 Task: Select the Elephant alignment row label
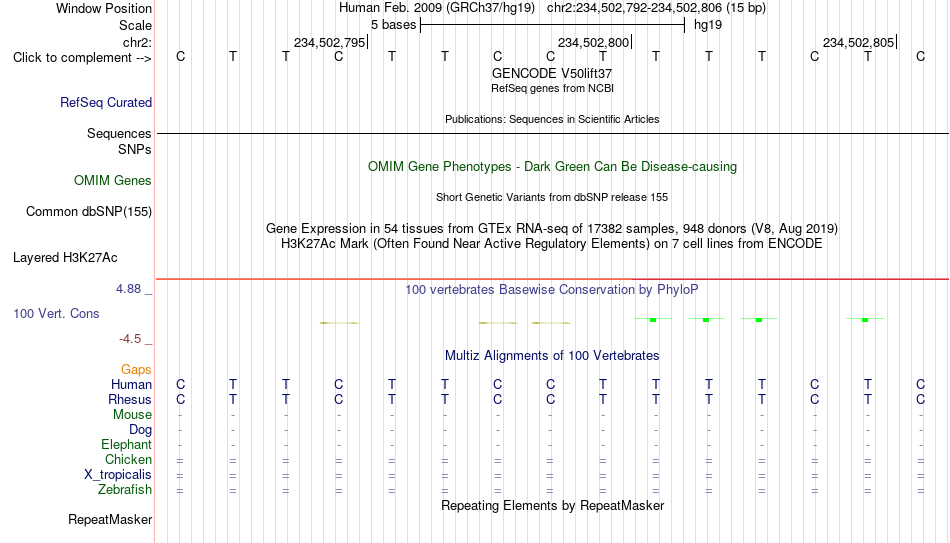(x=126, y=444)
